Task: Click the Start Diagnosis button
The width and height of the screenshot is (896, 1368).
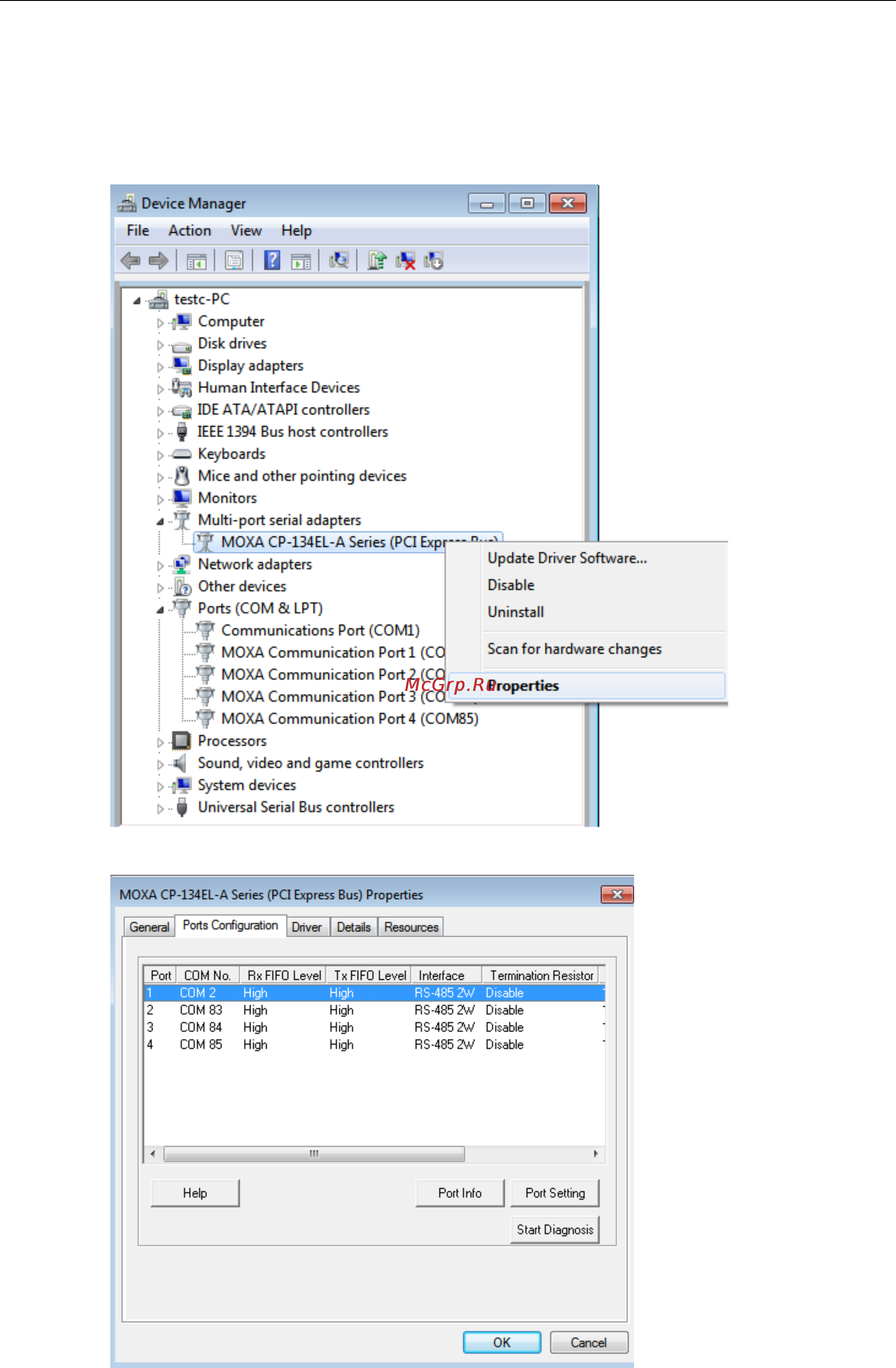Action: point(555,1229)
